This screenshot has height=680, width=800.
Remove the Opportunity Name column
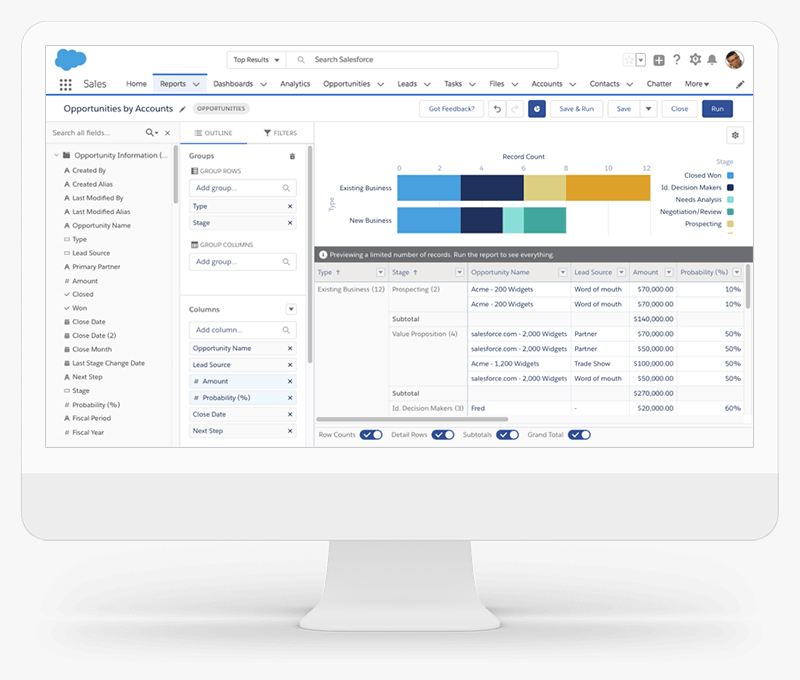click(x=290, y=348)
